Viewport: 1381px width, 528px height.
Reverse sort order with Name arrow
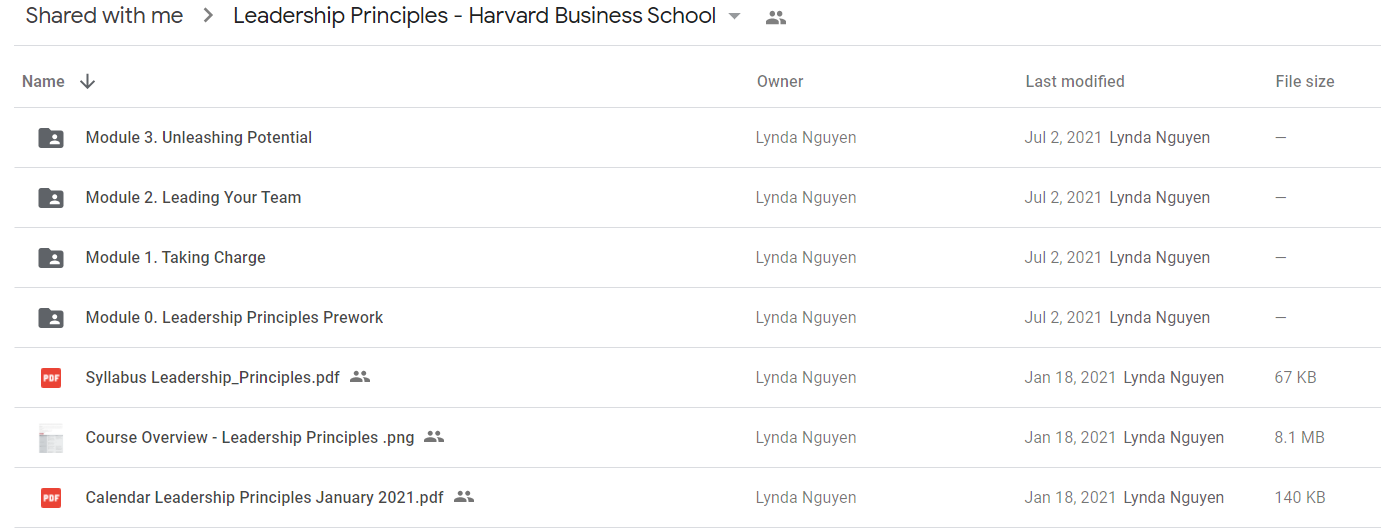point(87,82)
